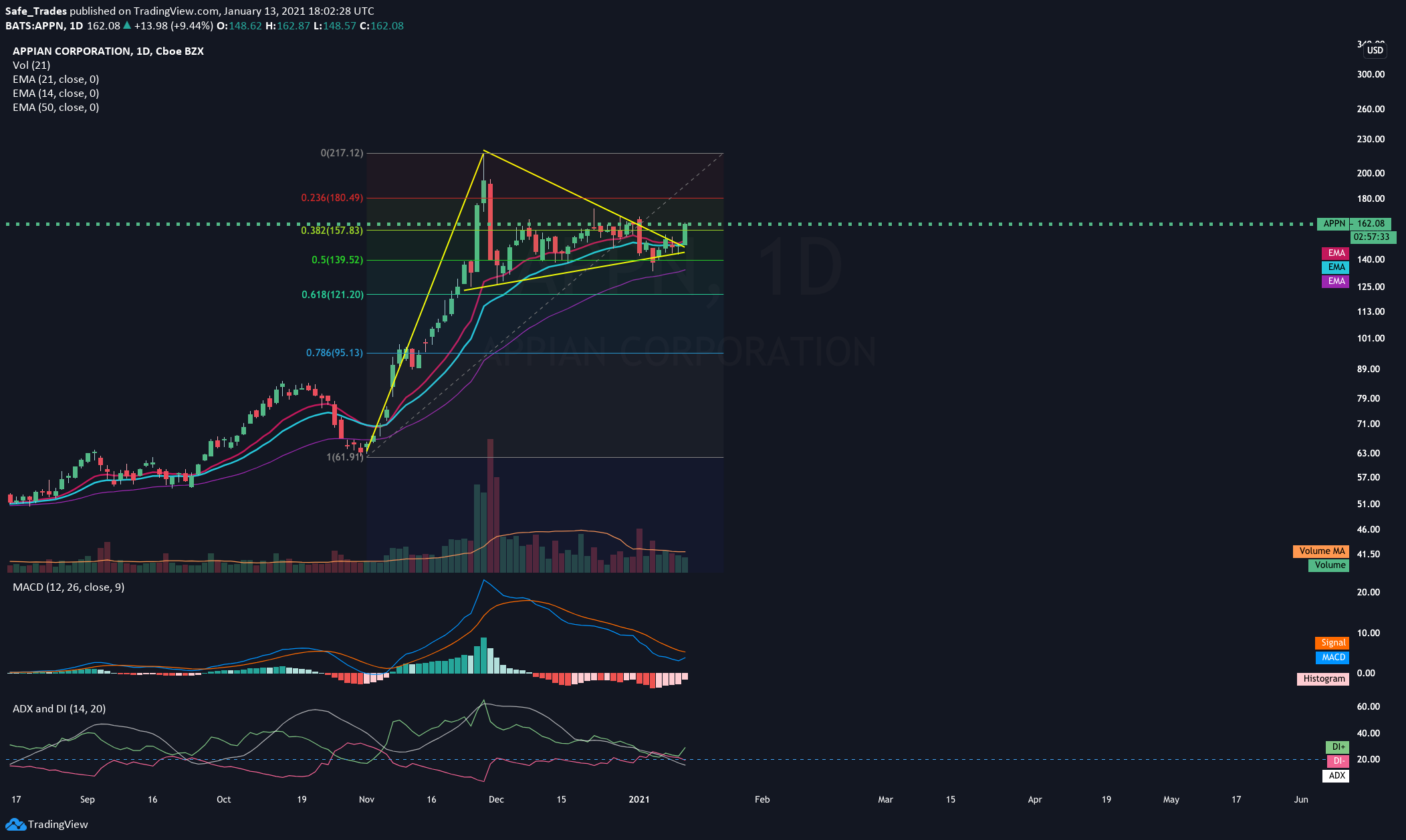Click the Fibonacci 0.382(157.83) level label
This screenshot has height=840, width=1406.
click(x=332, y=231)
